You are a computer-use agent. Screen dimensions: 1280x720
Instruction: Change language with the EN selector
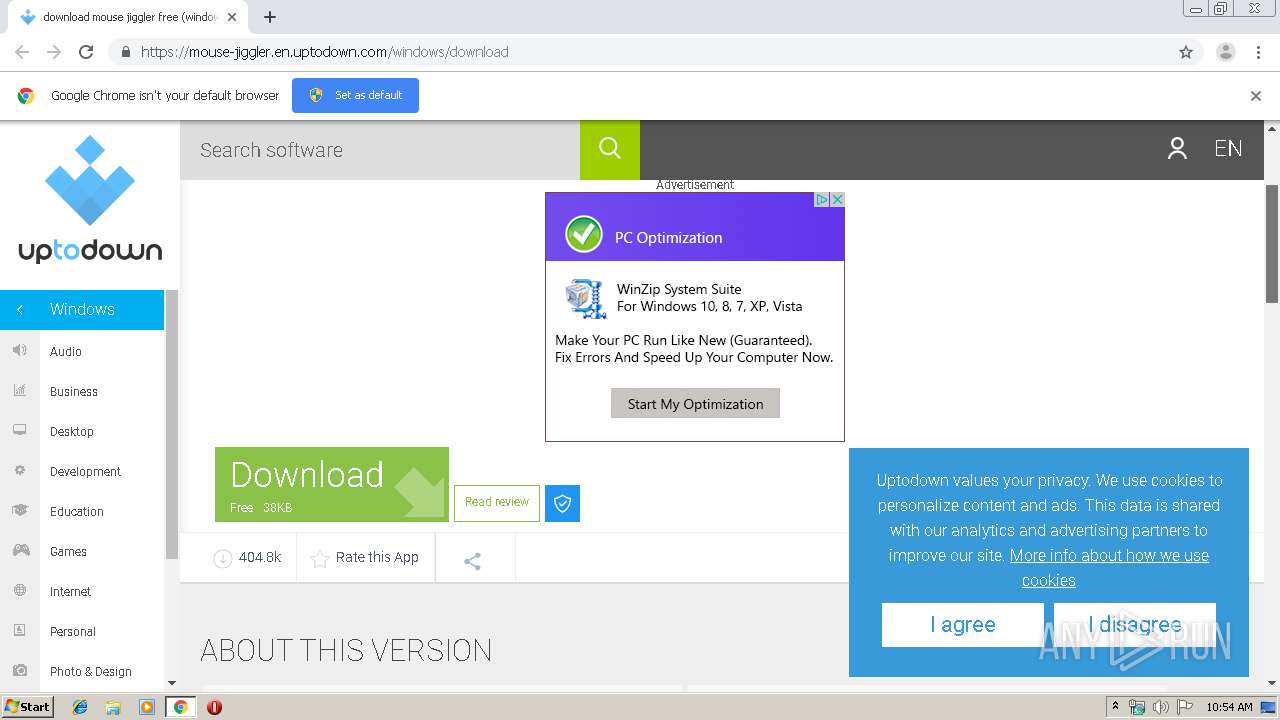click(1228, 149)
